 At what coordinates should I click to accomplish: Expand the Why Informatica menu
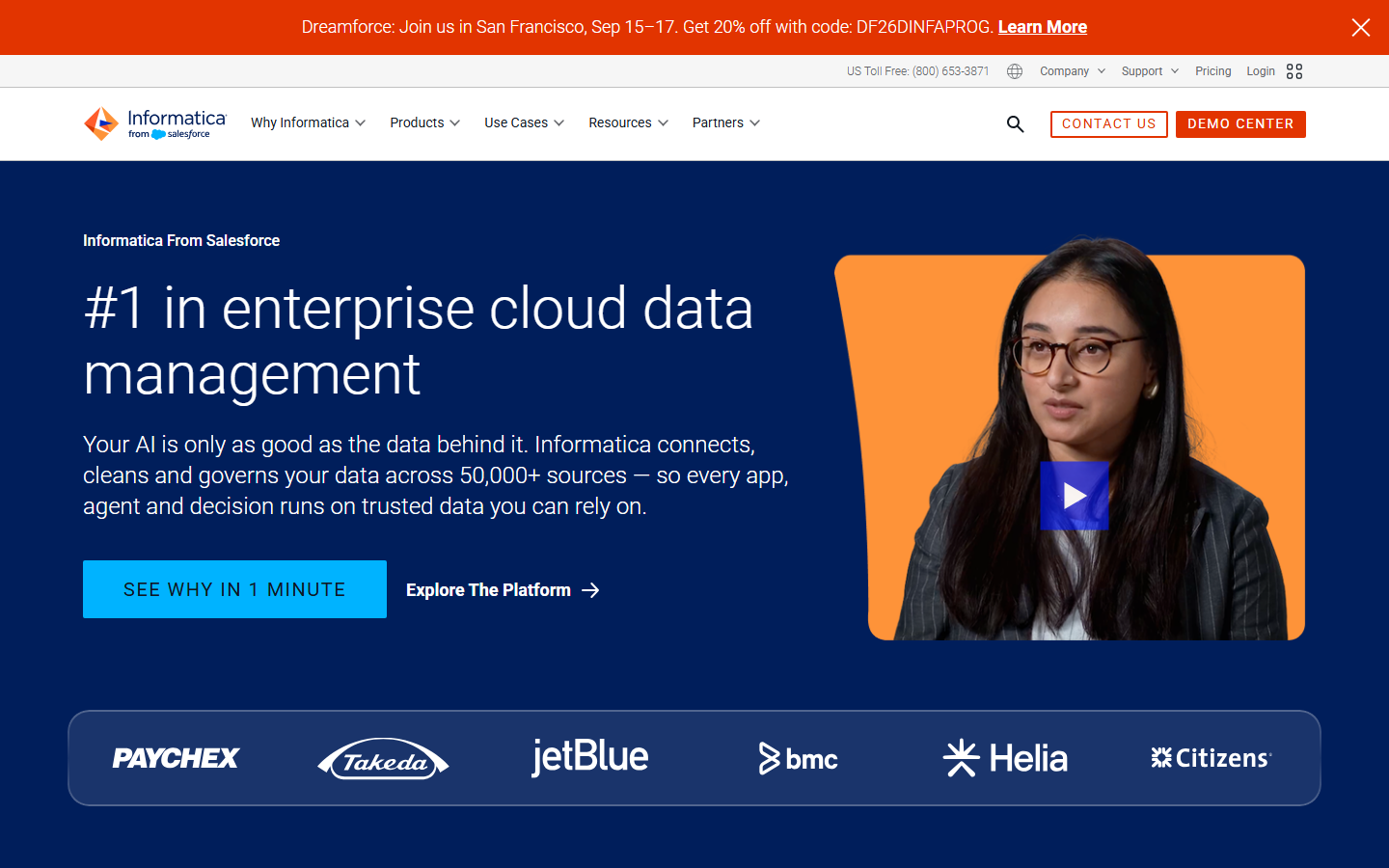pyautogui.click(x=308, y=122)
